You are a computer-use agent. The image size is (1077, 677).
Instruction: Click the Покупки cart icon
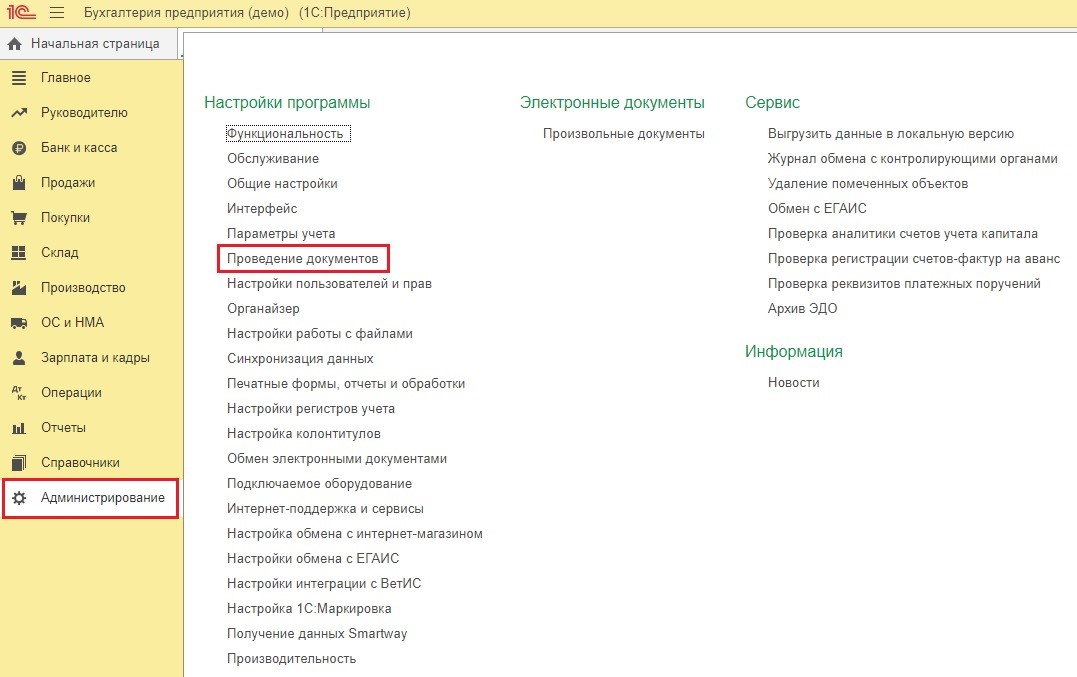click(x=18, y=218)
